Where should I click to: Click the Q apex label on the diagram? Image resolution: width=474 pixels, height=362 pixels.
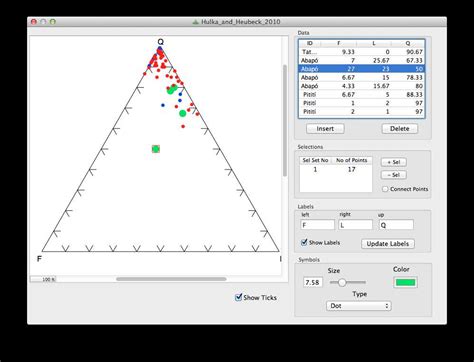161,42
